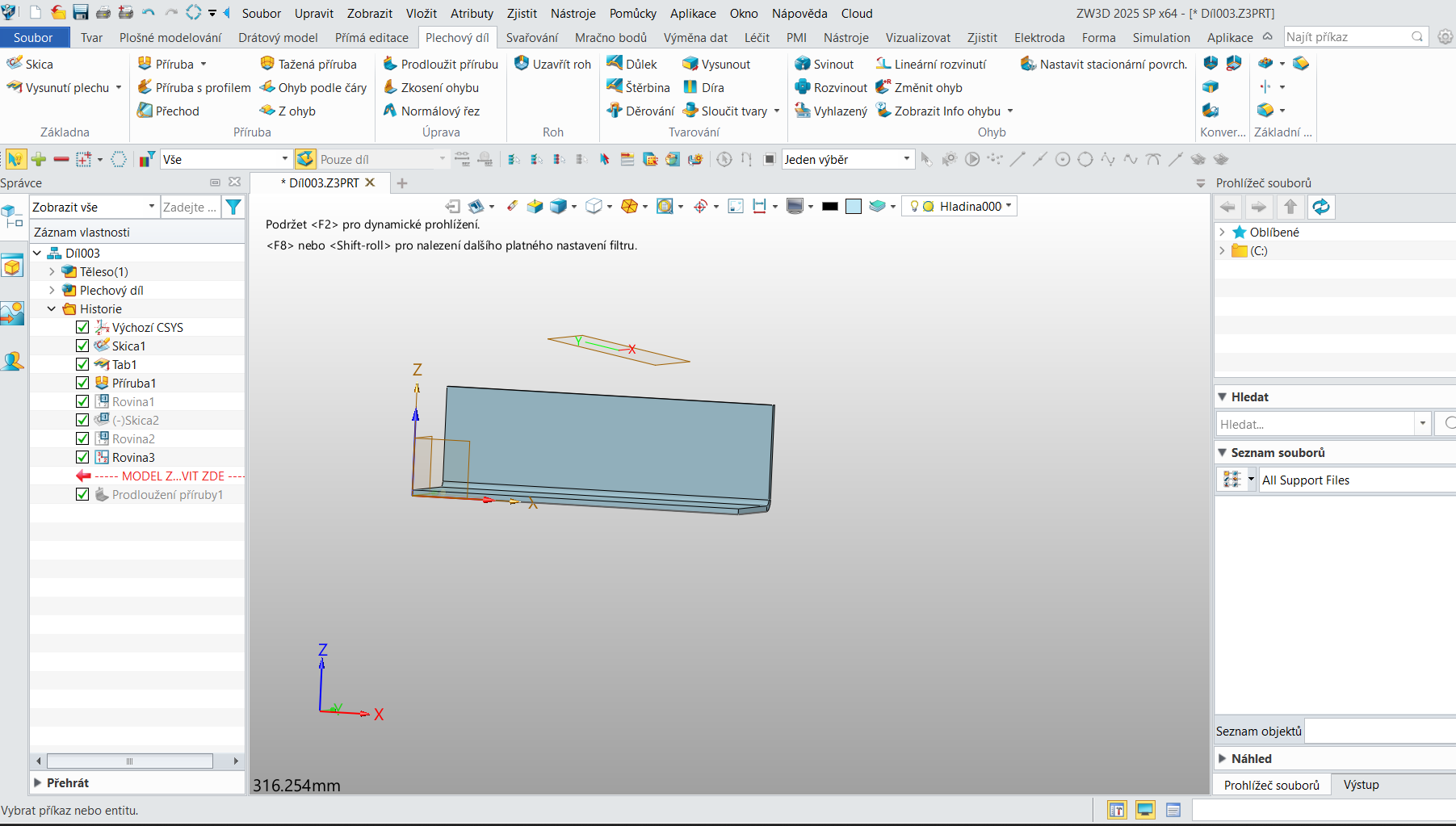
Task: Expand the Přehrát playback section
Action: pyautogui.click(x=38, y=782)
